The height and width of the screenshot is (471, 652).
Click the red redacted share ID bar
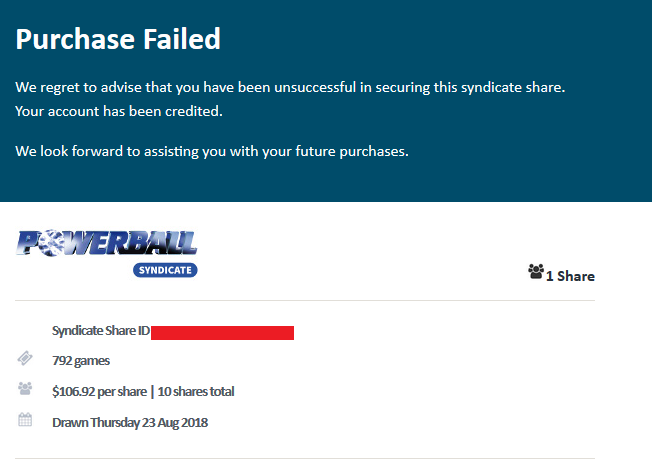(x=222, y=332)
